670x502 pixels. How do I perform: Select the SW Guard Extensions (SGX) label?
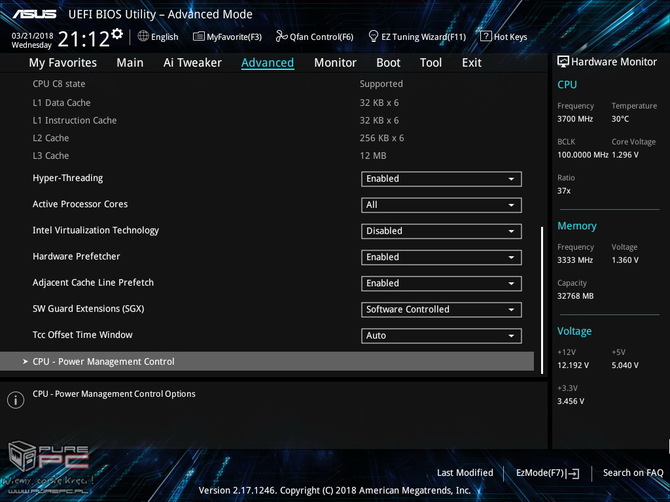pos(88,308)
